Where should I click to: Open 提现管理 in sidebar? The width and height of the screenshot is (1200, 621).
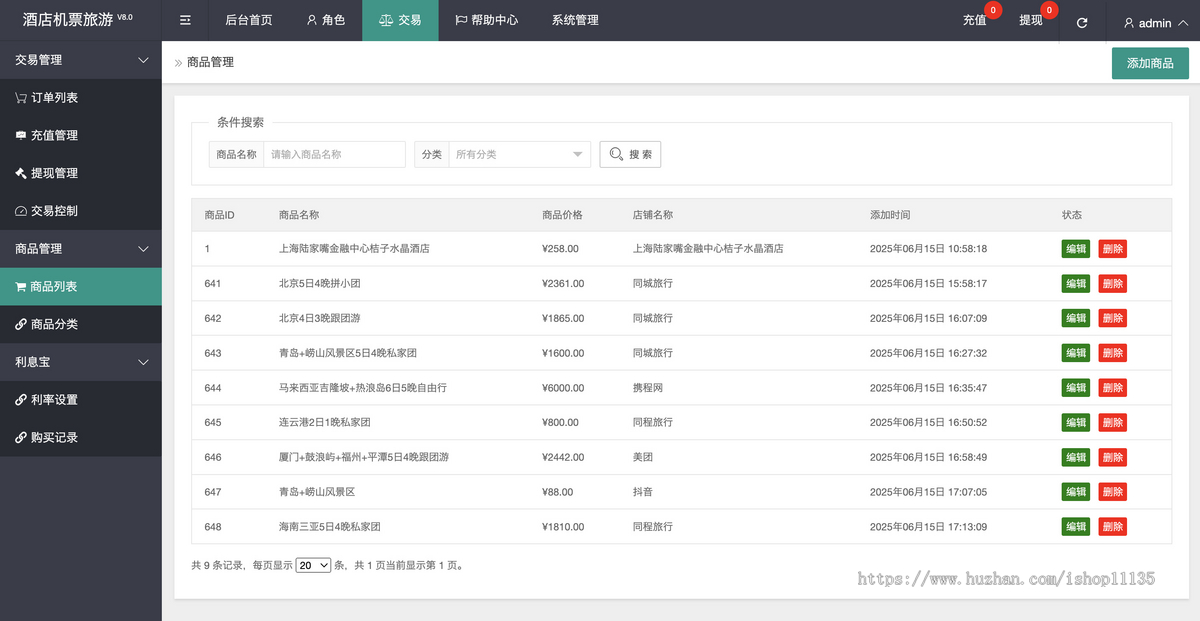point(81,173)
